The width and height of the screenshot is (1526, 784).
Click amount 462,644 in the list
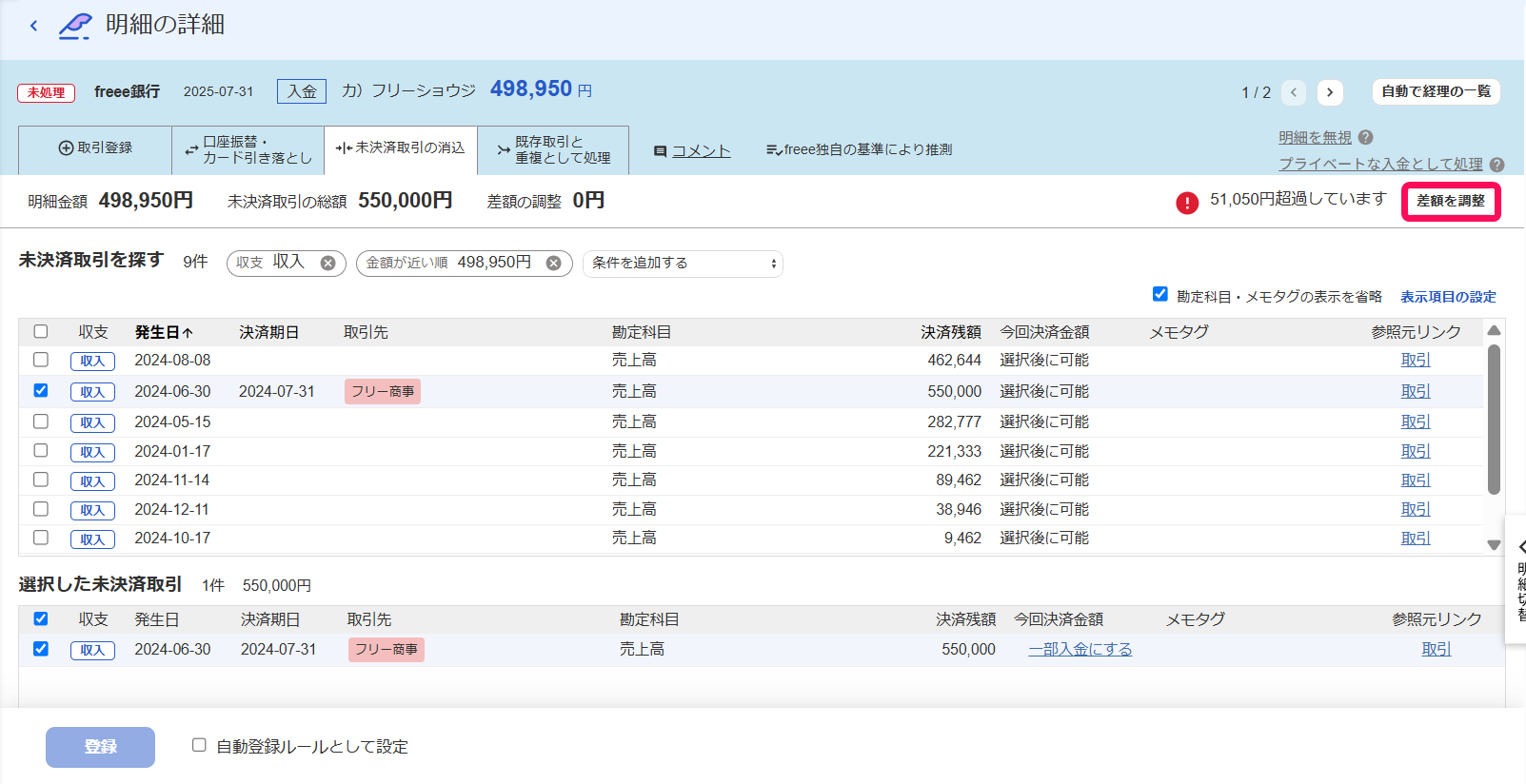click(954, 361)
